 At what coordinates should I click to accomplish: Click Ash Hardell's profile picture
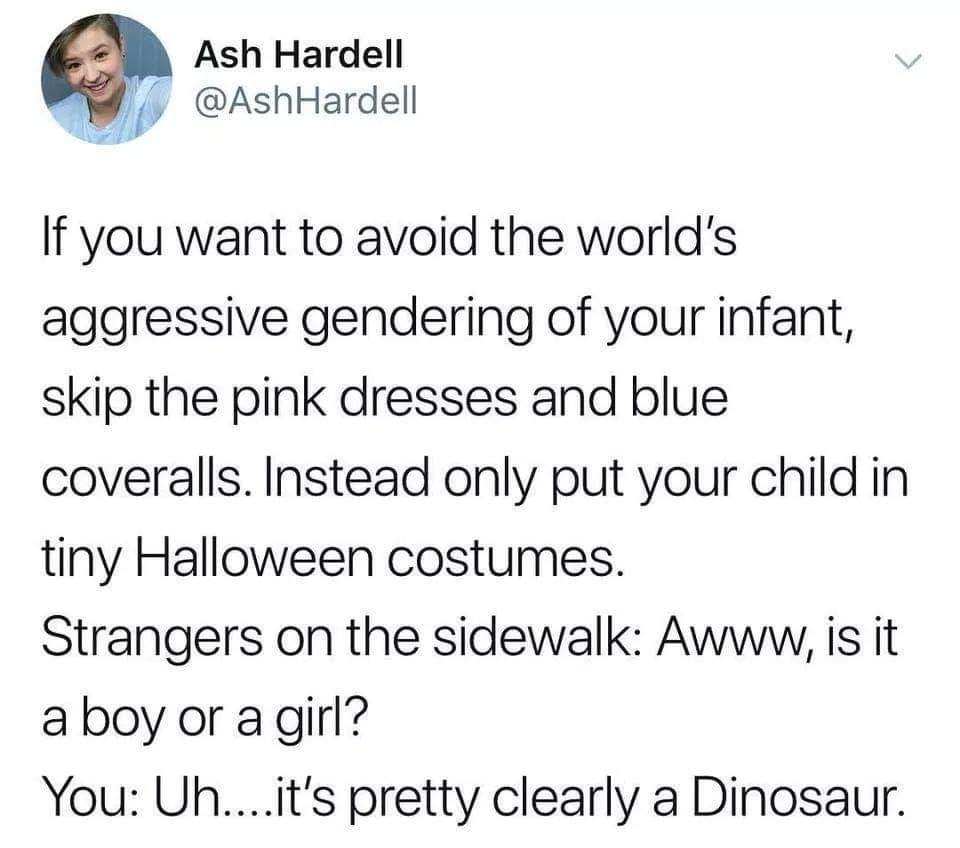(107, 79)
